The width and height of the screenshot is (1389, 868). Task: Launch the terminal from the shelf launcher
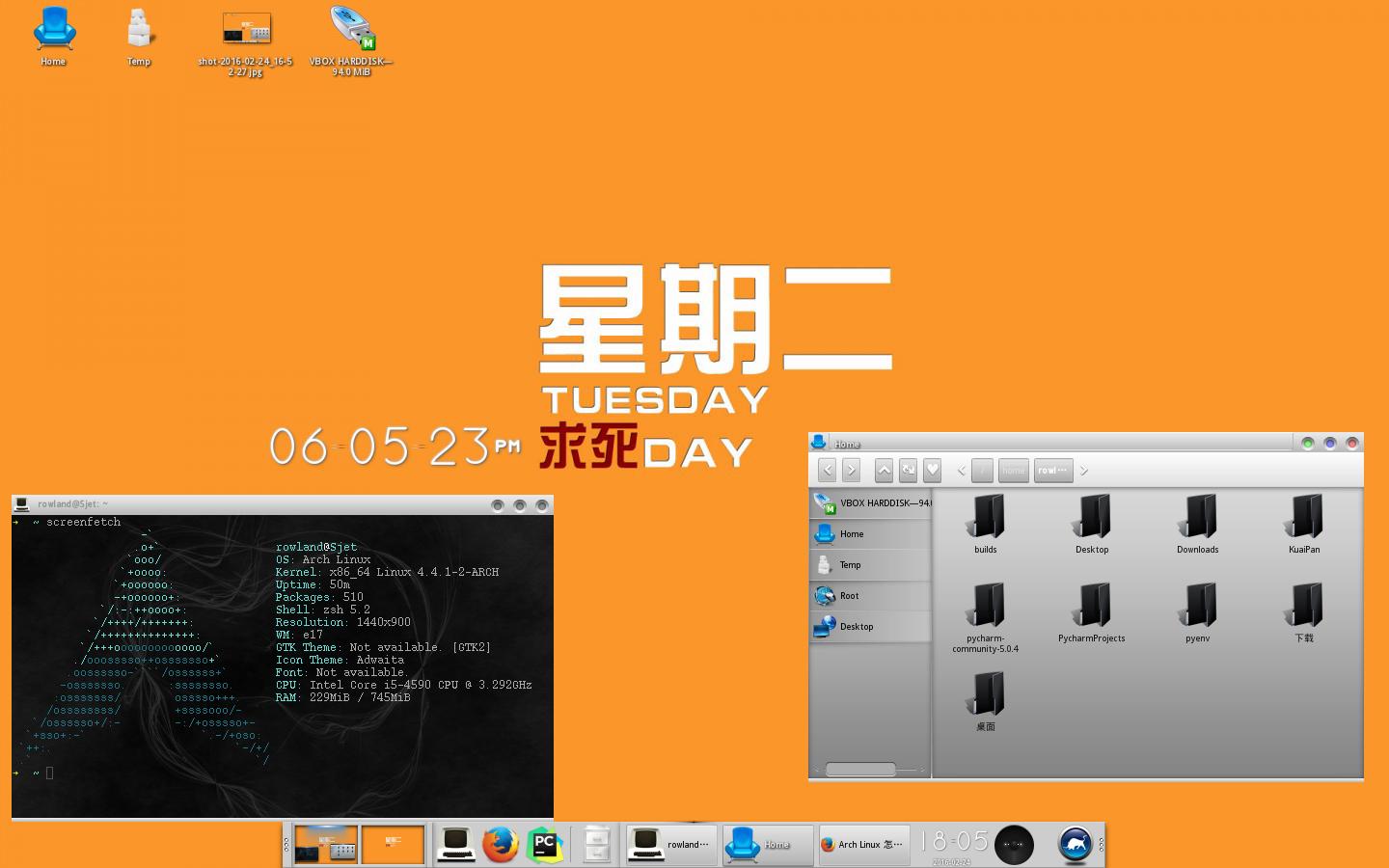click(x=456, y=845)
